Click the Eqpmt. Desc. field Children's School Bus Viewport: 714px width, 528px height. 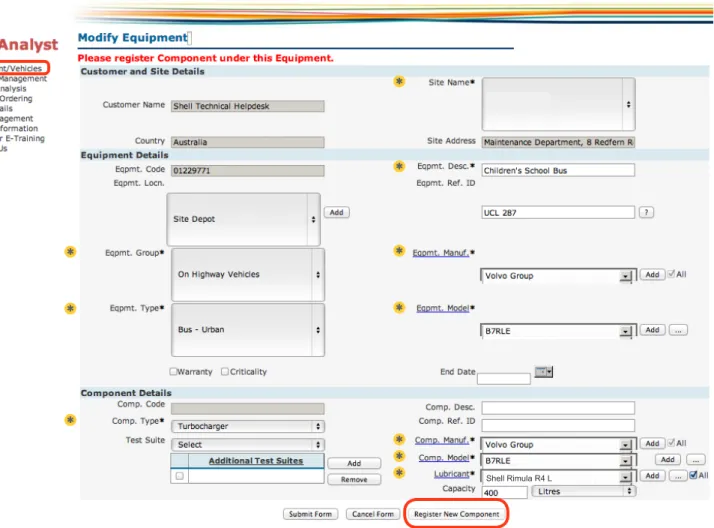[558, 170]
